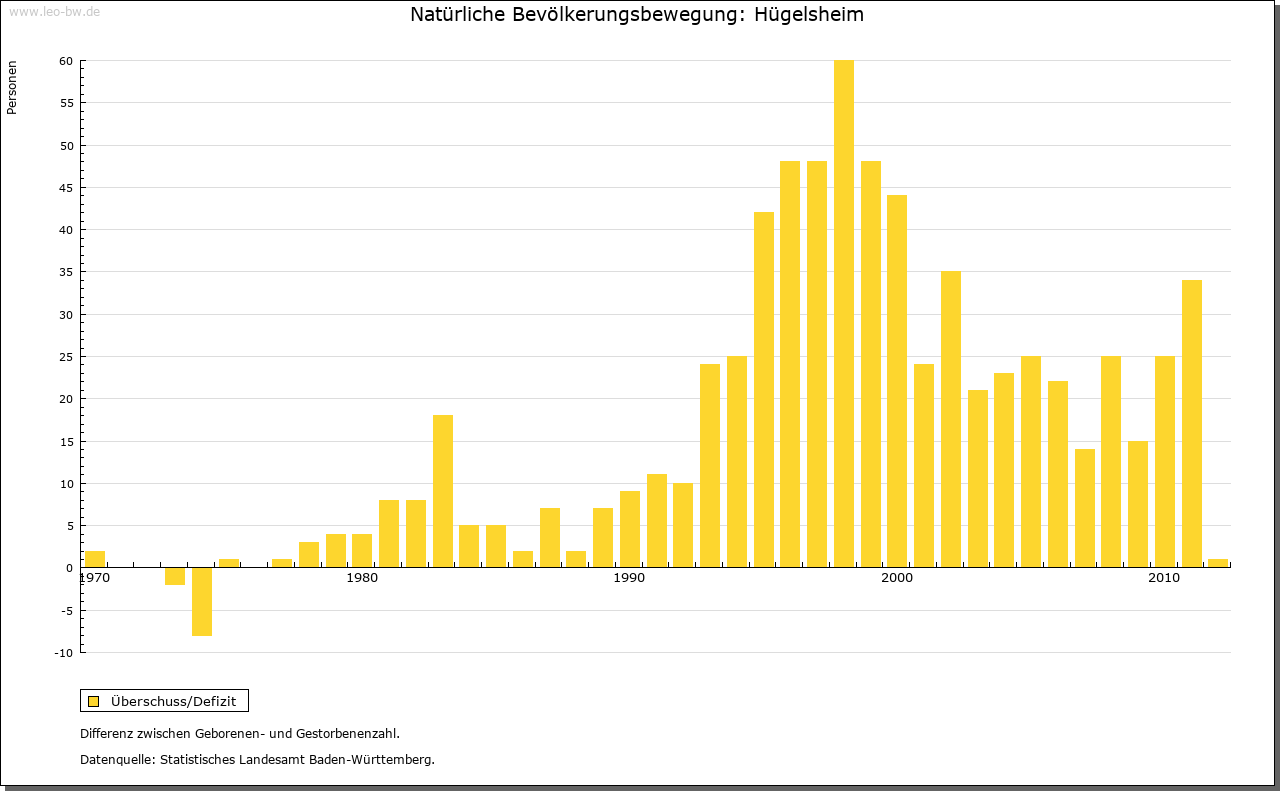Click the 2000 x-axis label
This screenshot has width=1280, height=791.
(x=897, y=579)
